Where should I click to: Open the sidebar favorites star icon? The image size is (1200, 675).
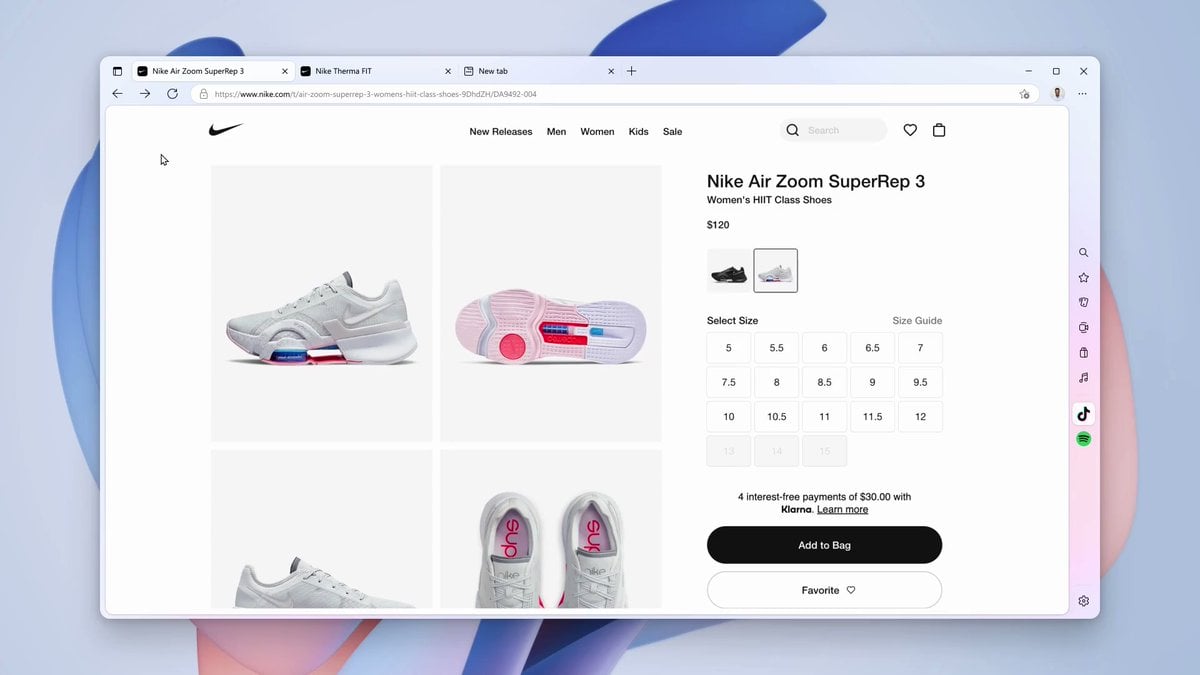[x=1083, y=278]
